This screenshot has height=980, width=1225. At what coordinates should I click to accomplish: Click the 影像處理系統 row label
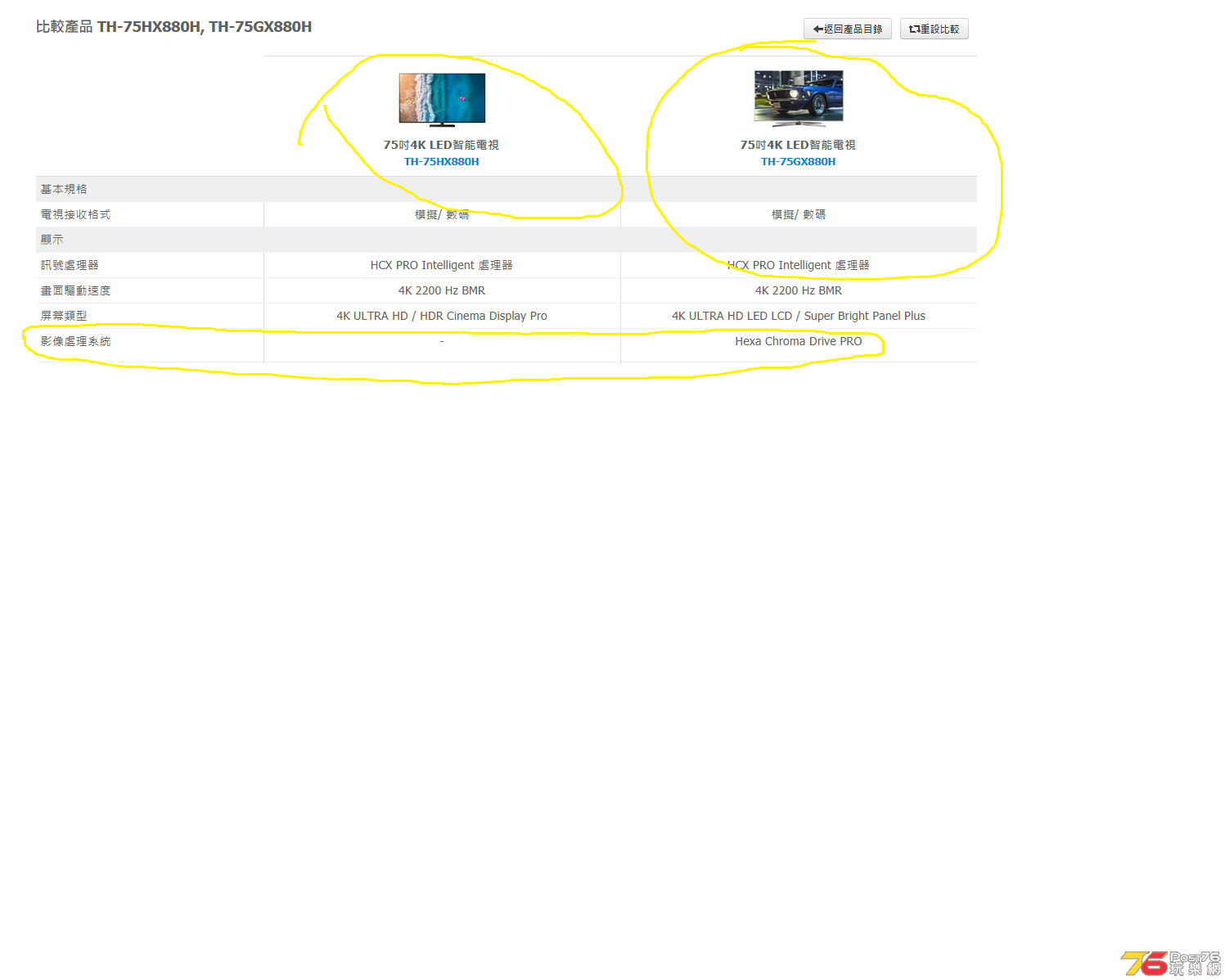click(75, 341)
